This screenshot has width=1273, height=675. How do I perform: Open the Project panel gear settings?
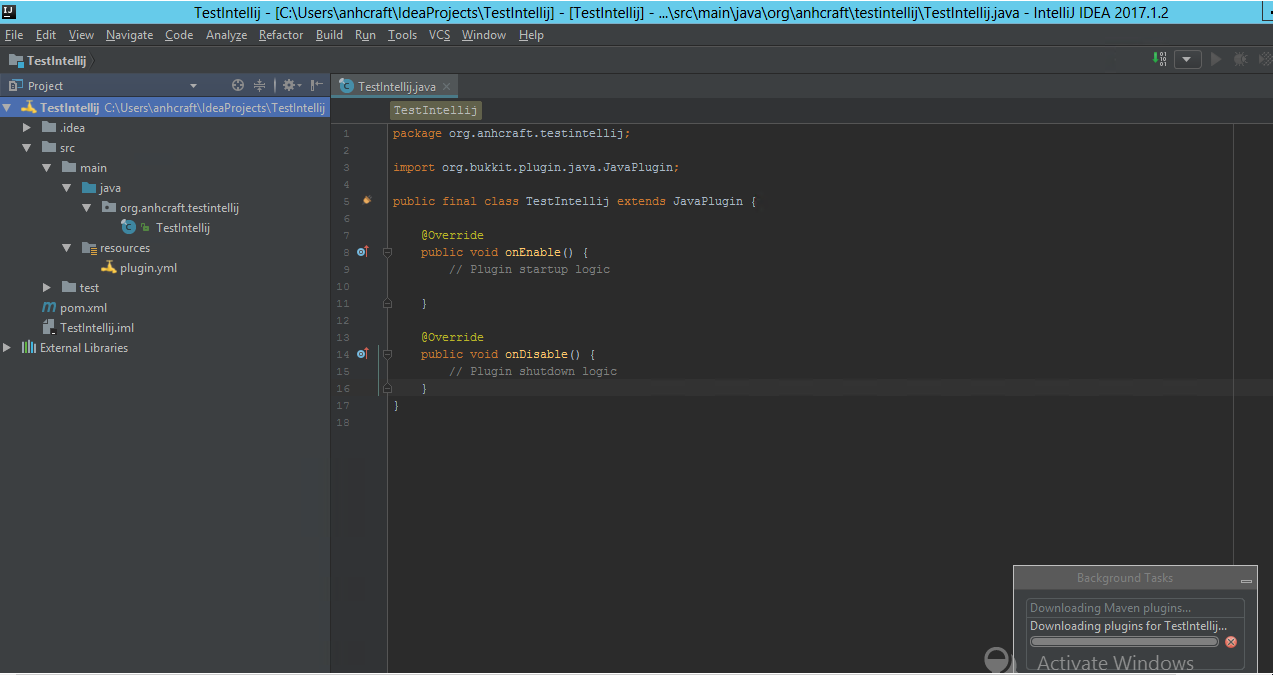[x=289, y=86]
